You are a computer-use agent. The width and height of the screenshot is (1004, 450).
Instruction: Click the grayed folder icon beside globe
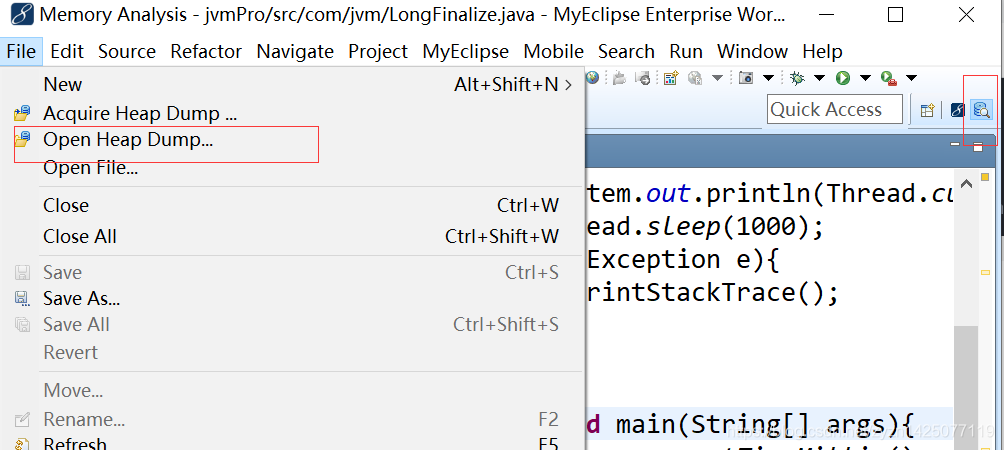619,77
